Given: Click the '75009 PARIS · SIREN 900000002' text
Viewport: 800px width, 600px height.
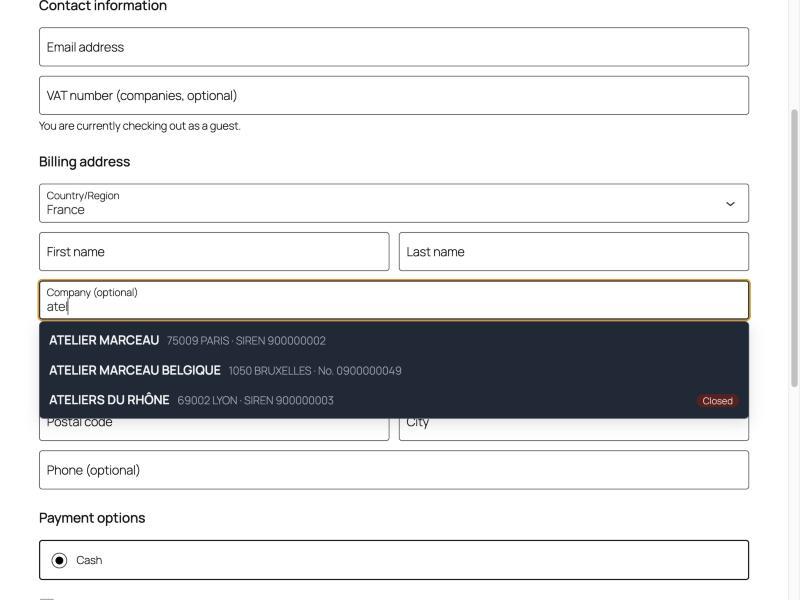Looking at the screenshot, I should 246,341.
